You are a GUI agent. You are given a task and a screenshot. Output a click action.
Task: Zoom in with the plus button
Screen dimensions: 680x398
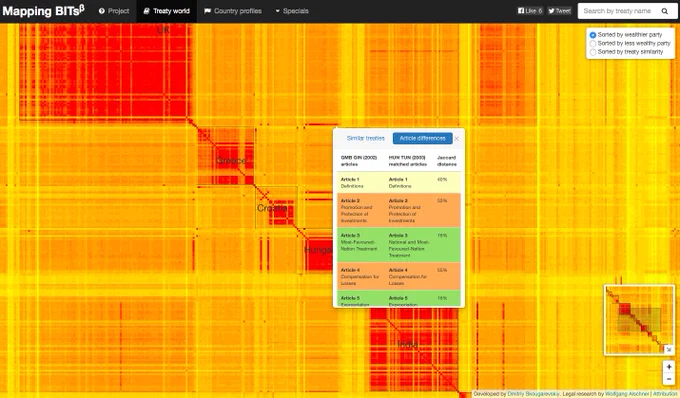669,367
